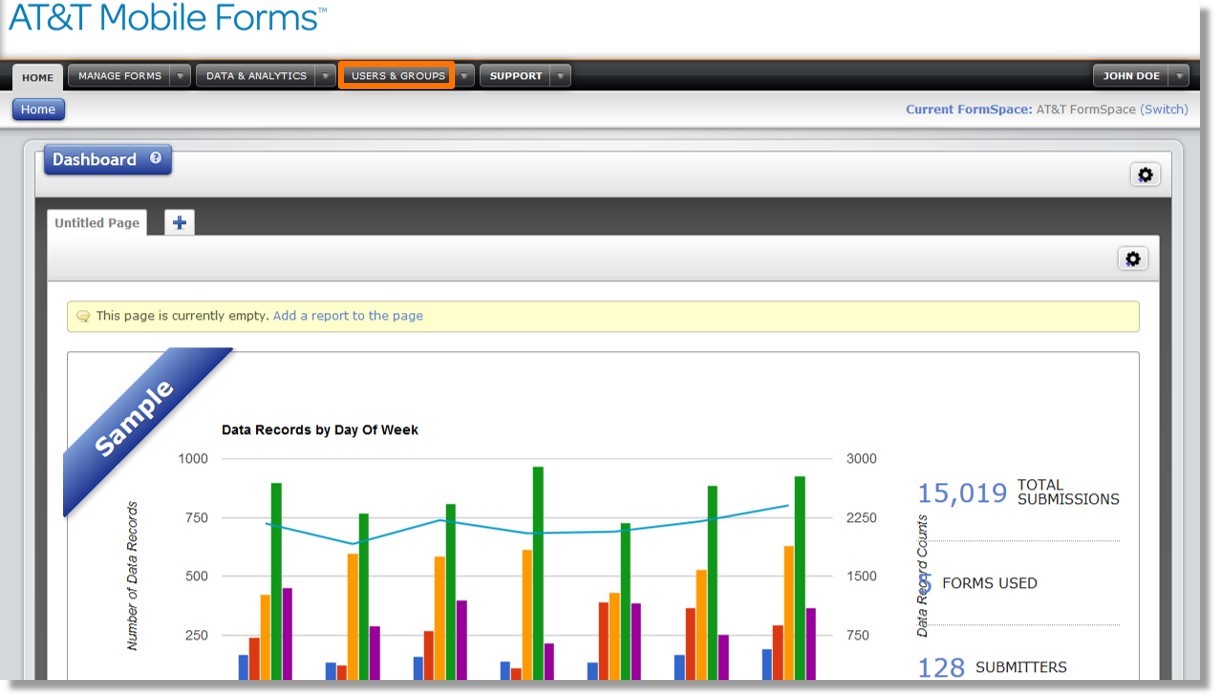
Task: Open the Dashboard help question-mark icon
Action: click(155, 158)
